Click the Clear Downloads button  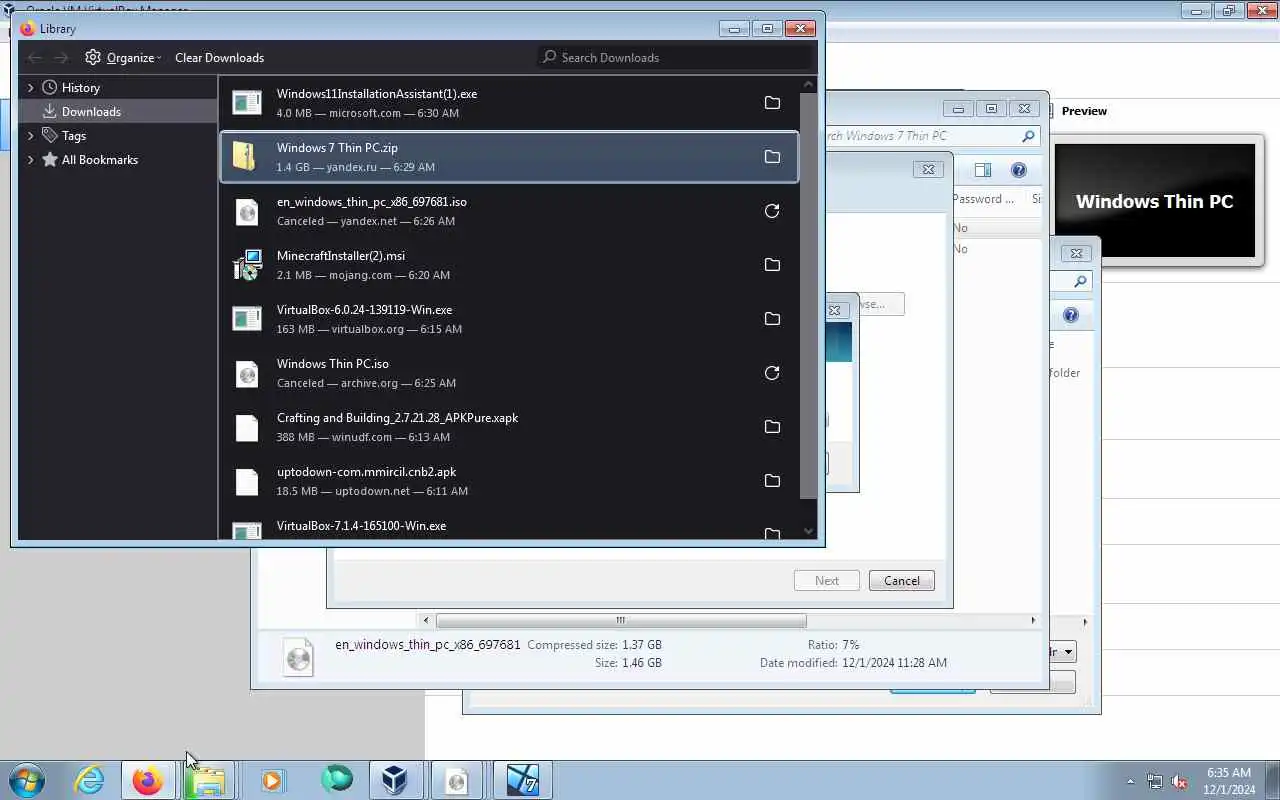(219, 57)
